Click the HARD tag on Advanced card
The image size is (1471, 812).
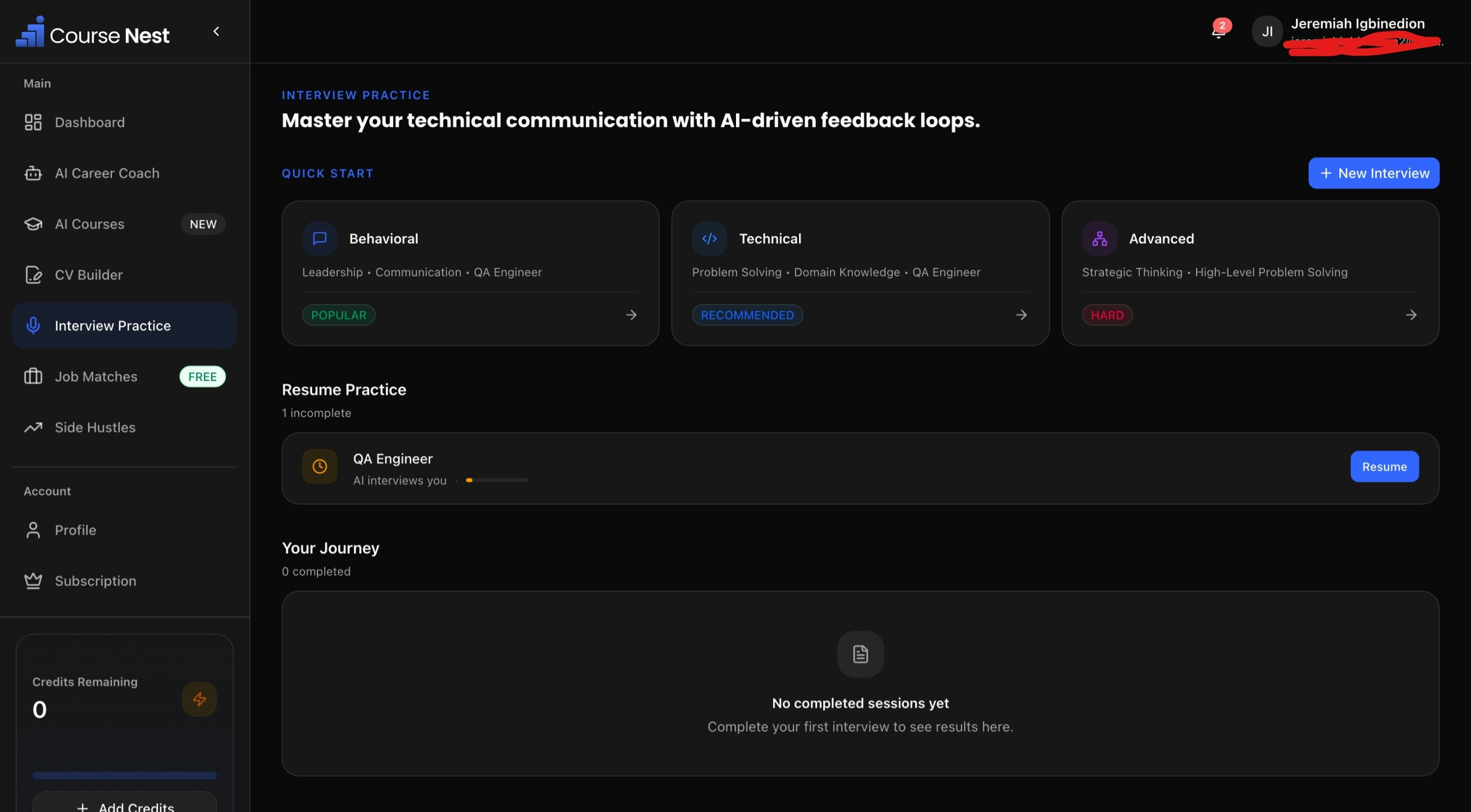[1106, 315]
